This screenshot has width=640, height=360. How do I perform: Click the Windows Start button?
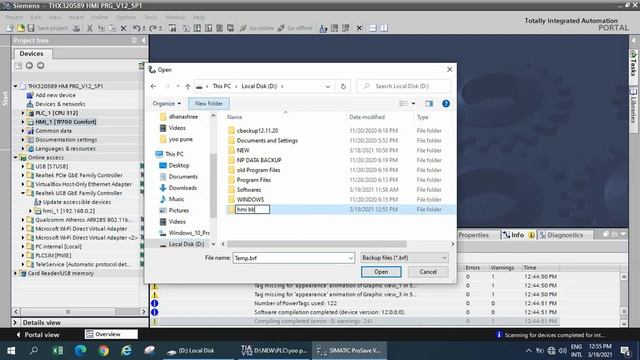click(11, 351)
